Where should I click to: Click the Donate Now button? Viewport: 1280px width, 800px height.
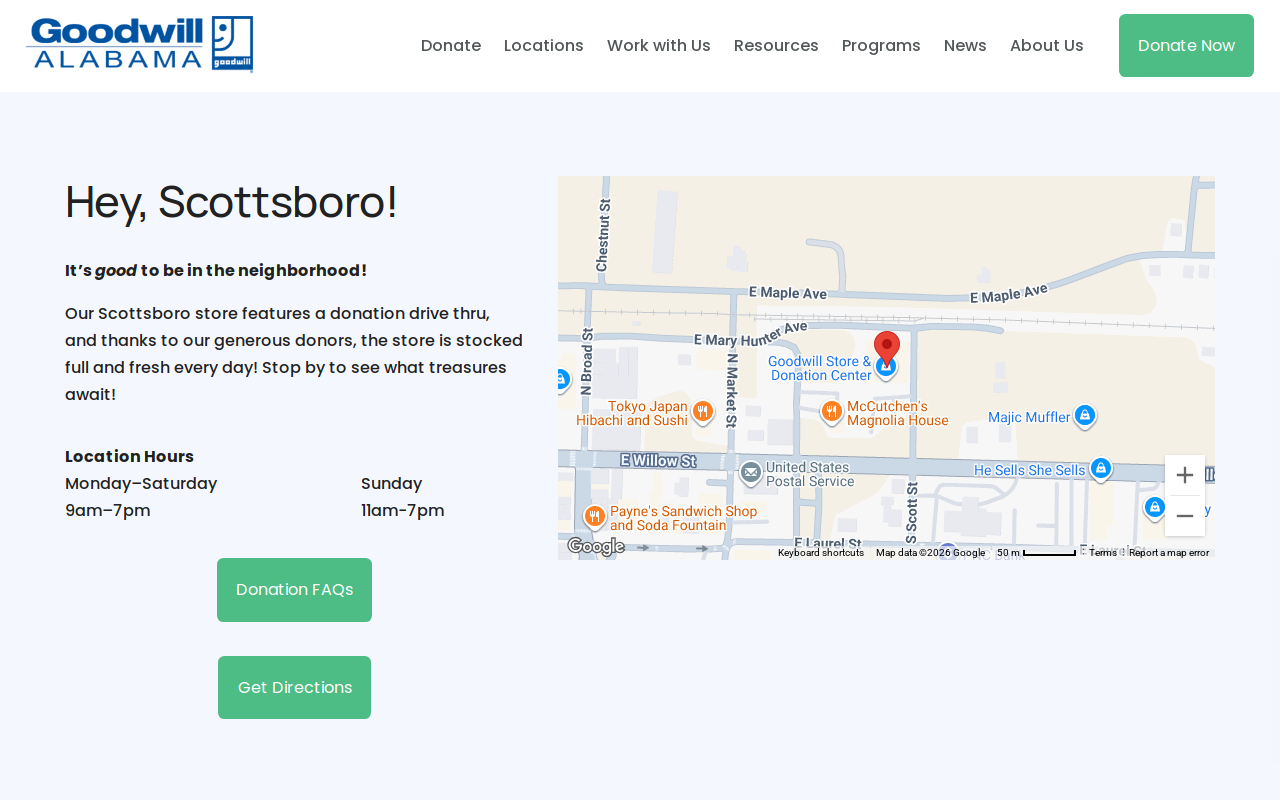pyautogui.click(x=1186, y=46)
